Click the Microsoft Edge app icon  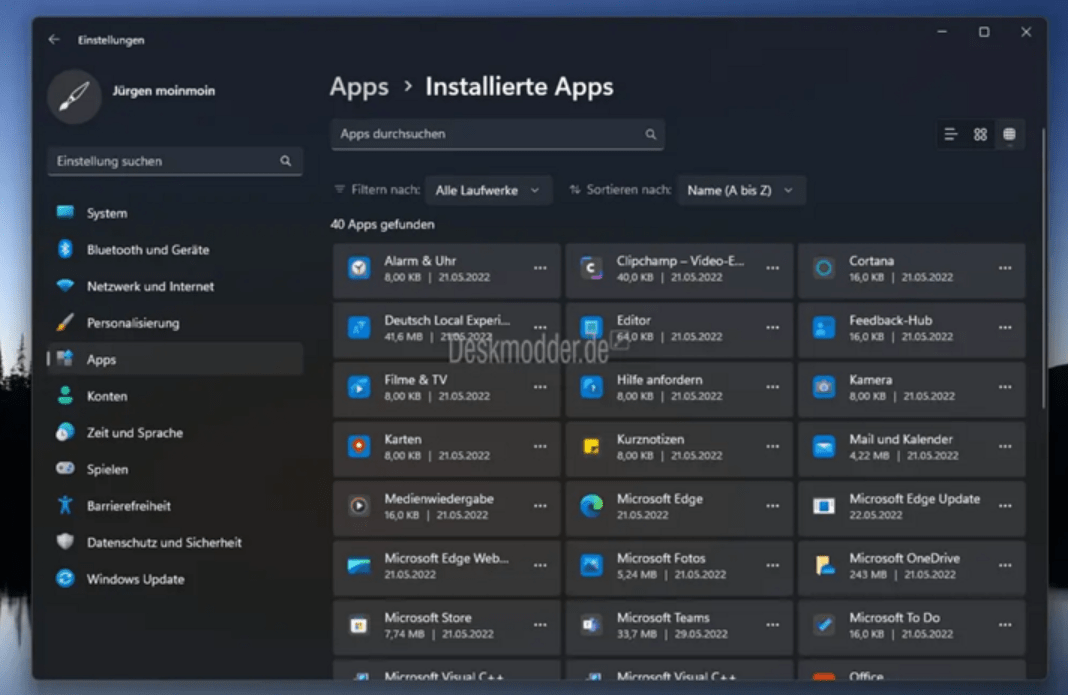tap(591, 507)
